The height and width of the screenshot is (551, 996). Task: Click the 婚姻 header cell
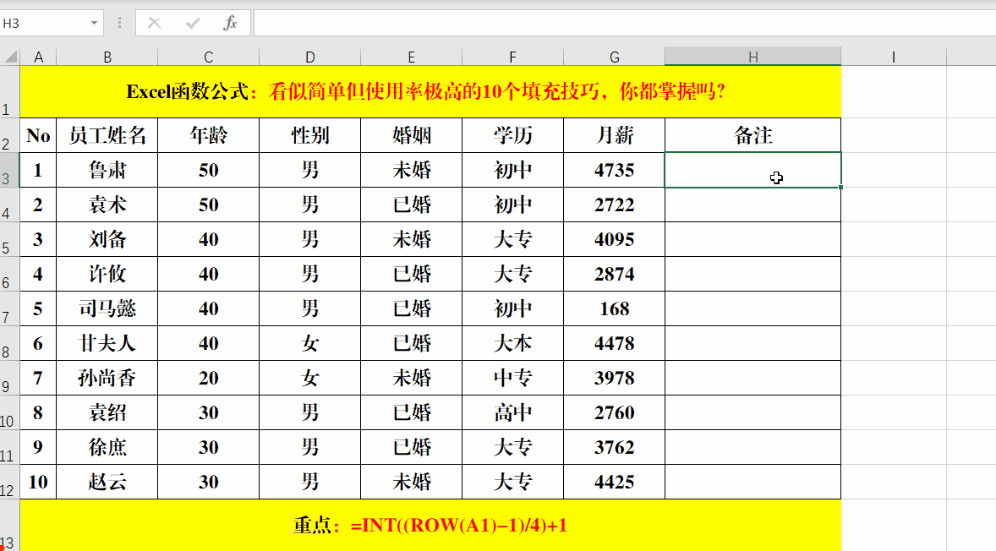point(412,135)
